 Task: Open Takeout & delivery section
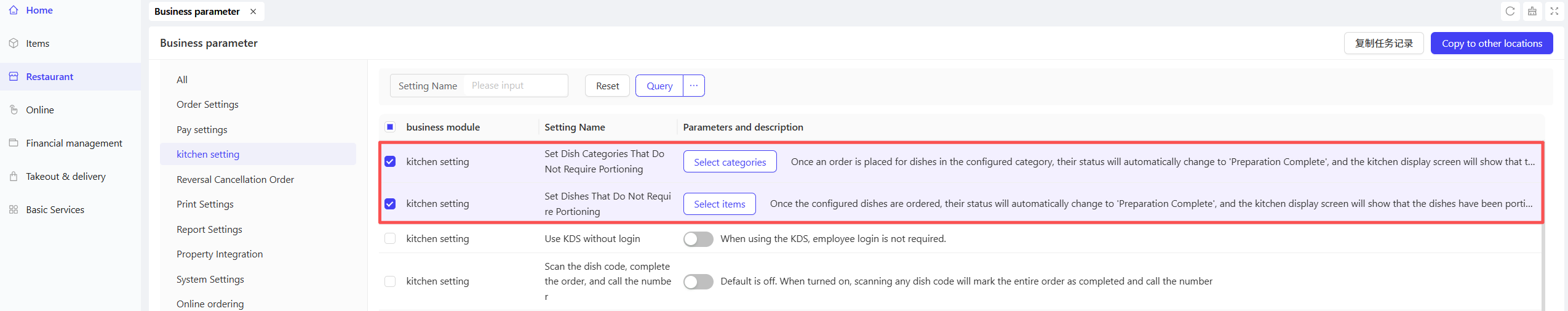tap(65, 177)
